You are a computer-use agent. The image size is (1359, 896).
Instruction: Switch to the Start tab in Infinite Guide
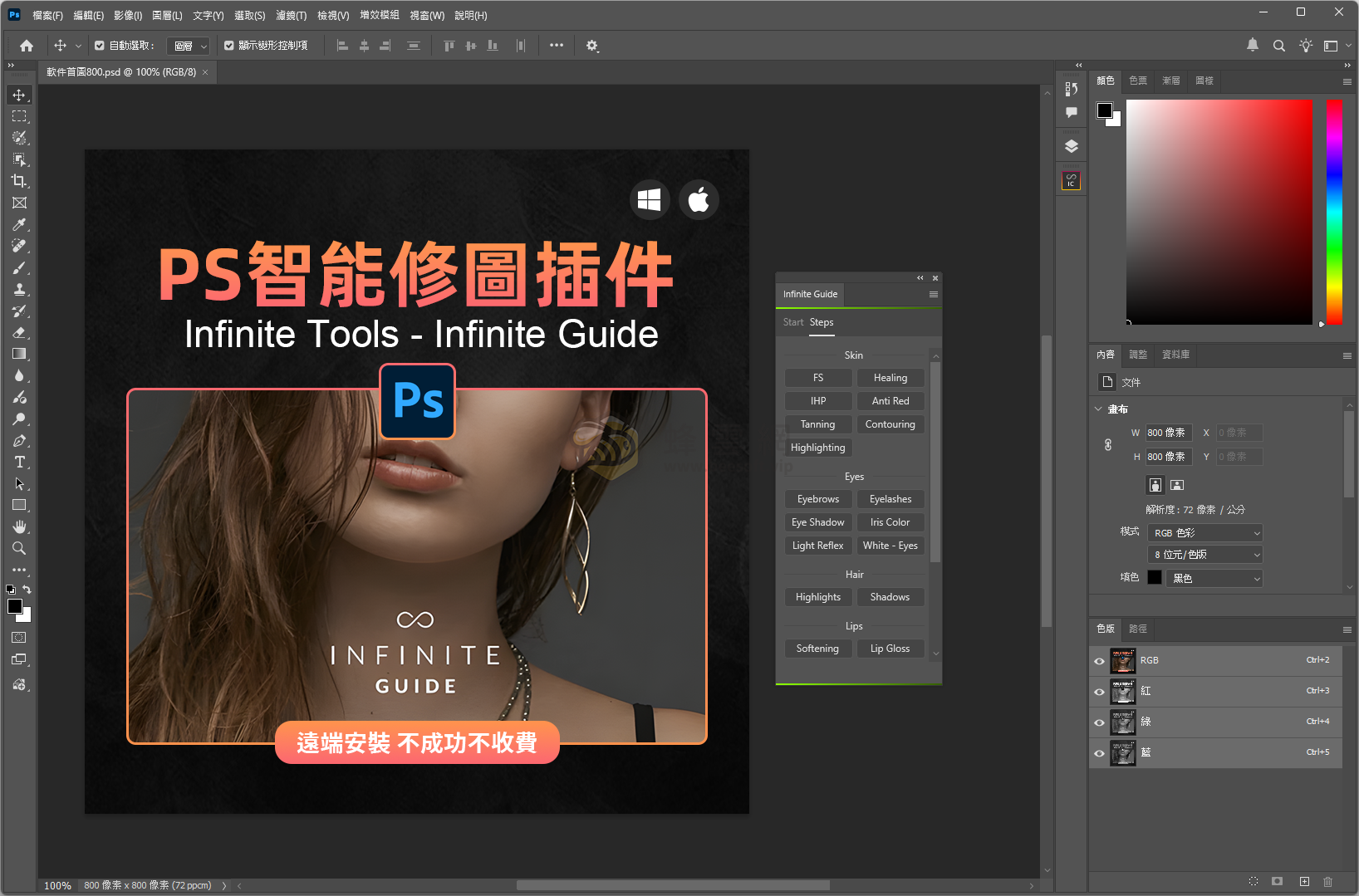coord(792,322)
